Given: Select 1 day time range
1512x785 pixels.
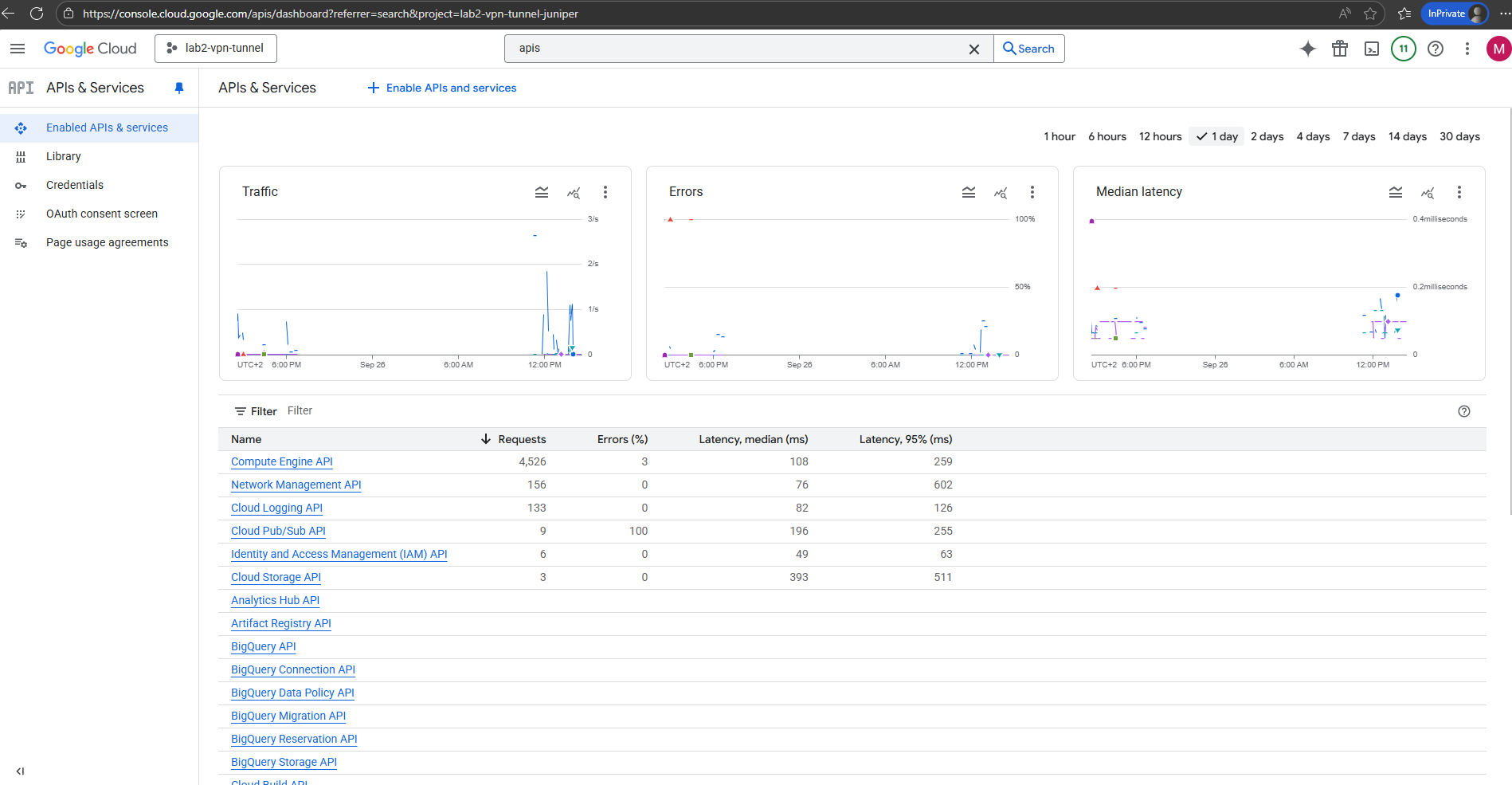Looking at the screenshot, I should pyautogui.click(x=1216, y=136).
